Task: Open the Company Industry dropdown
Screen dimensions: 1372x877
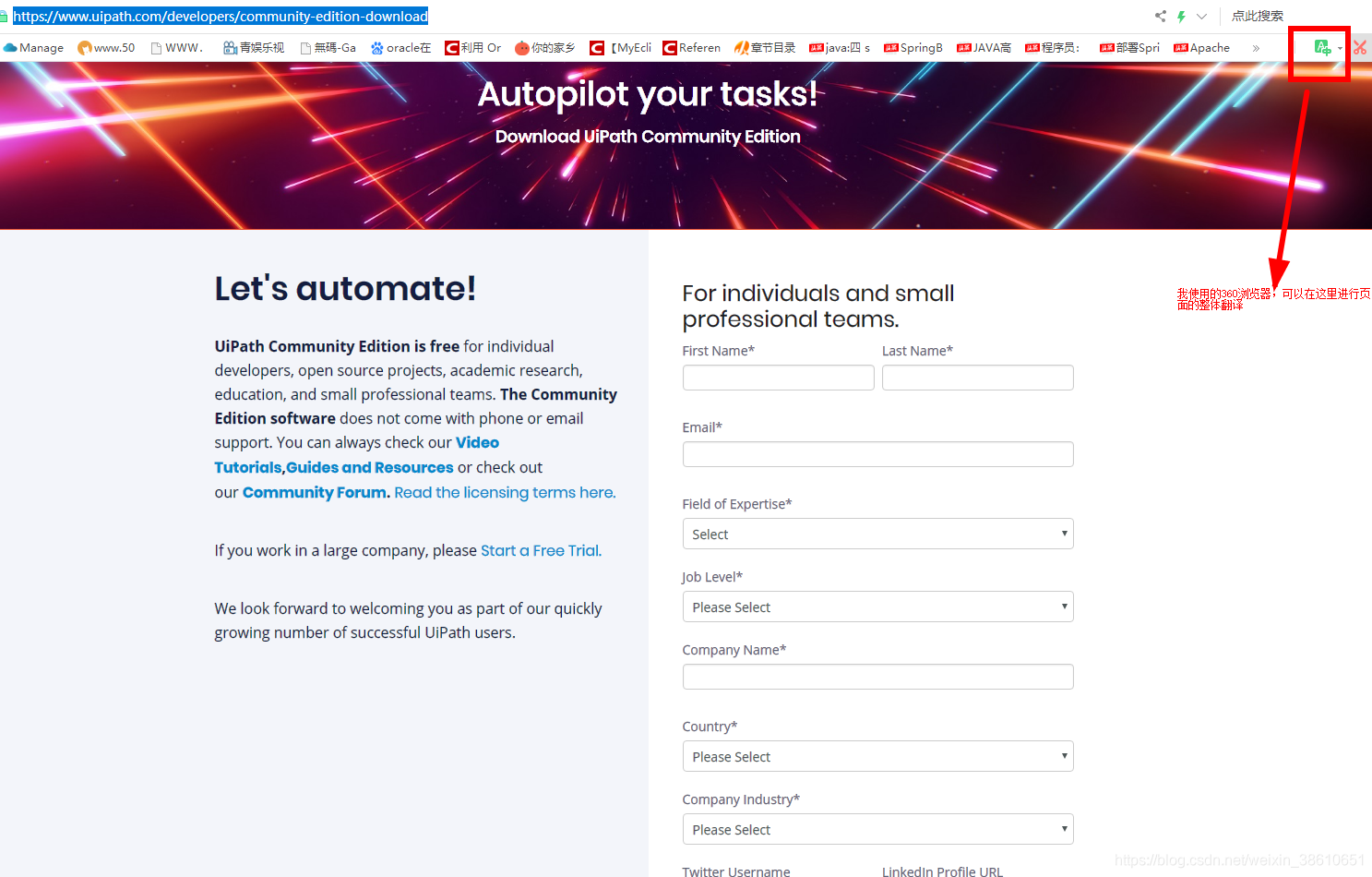Action: [x=877, y=829]
